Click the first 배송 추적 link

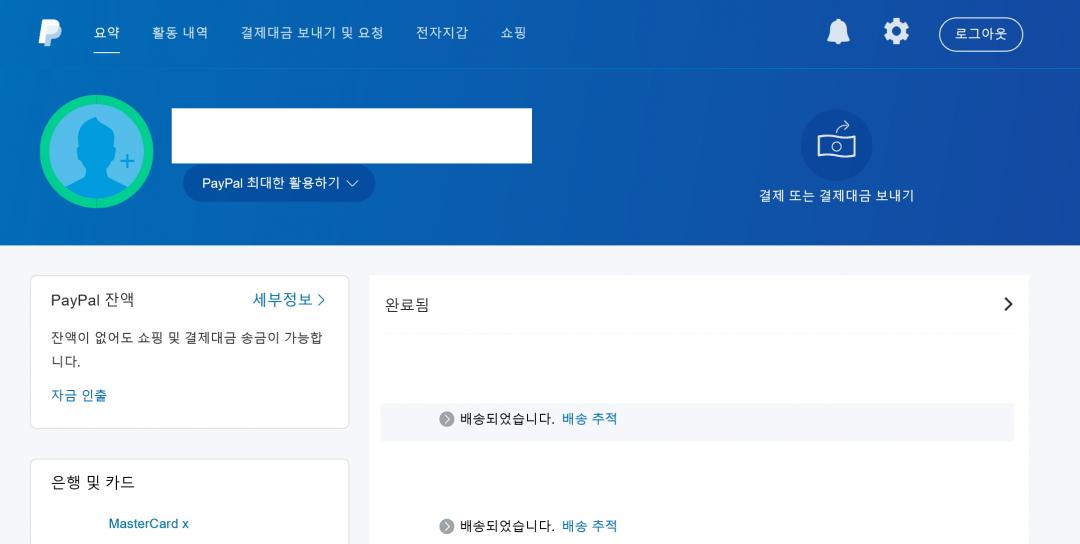pos(589,419)
